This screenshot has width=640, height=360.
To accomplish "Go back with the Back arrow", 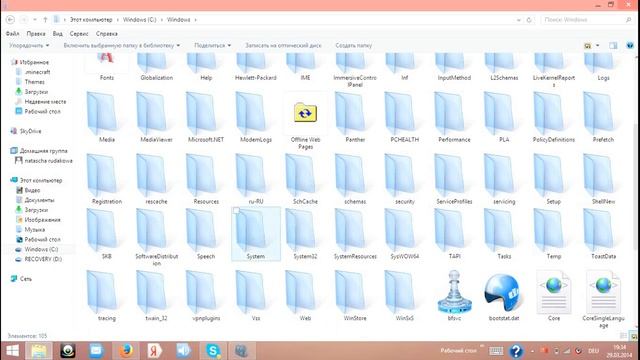I will (11, 20).
